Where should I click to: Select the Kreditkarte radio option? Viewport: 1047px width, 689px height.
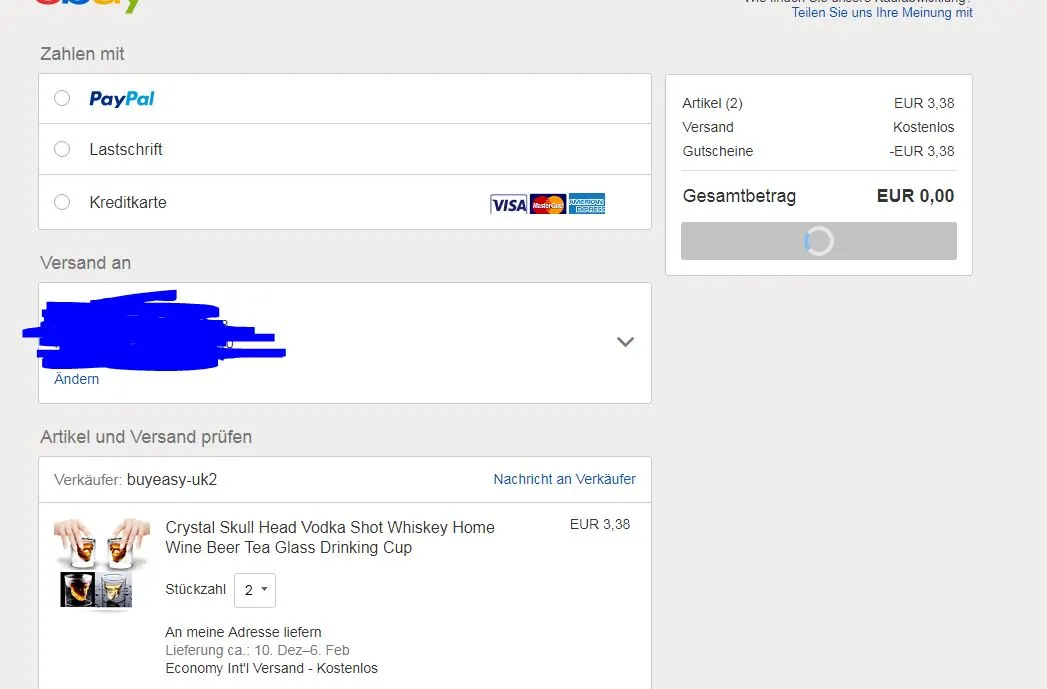[x=62, y=202]
